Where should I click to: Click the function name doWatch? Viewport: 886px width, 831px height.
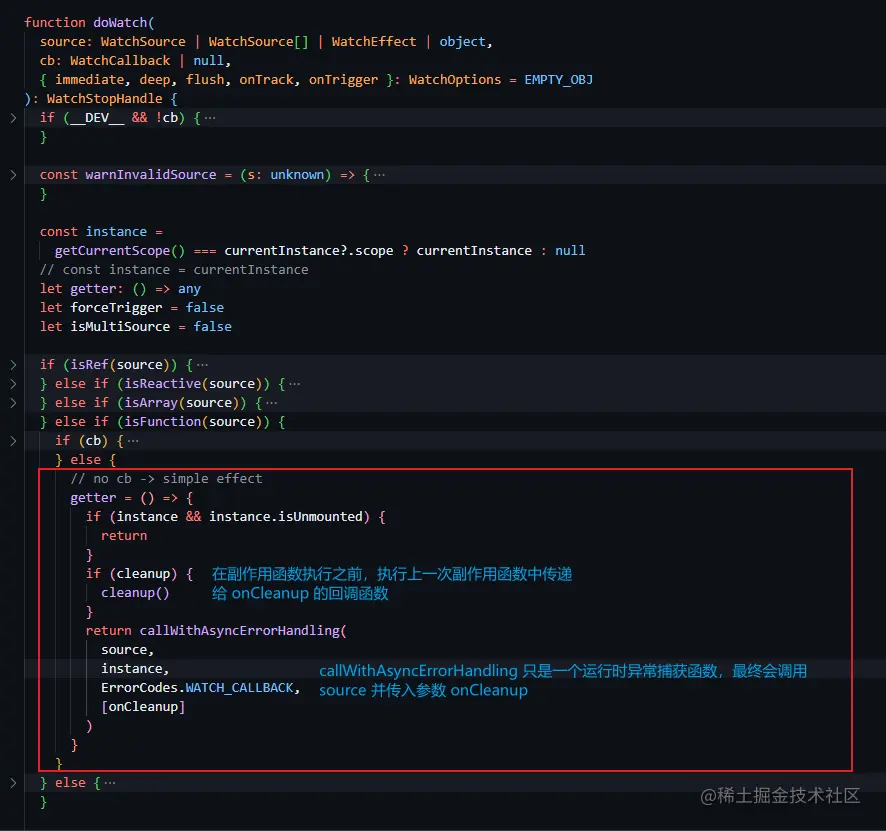tap(120, 23)
